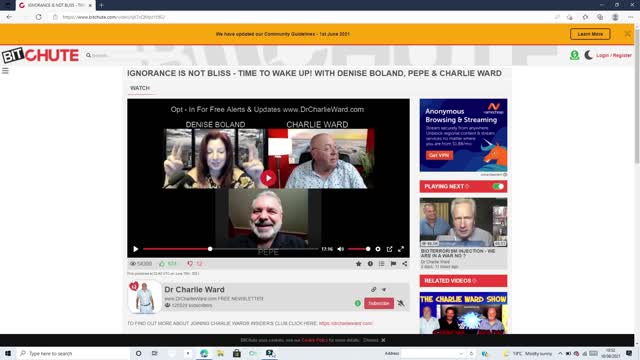640x360 pixels.
Task: Toggle channel notifications bell icon
Action: pyautogui.click(x=401, y=303)
